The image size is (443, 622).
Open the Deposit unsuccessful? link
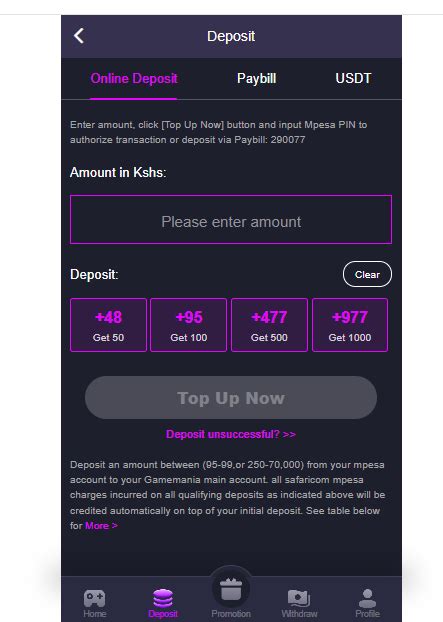(x=231, y=434)
